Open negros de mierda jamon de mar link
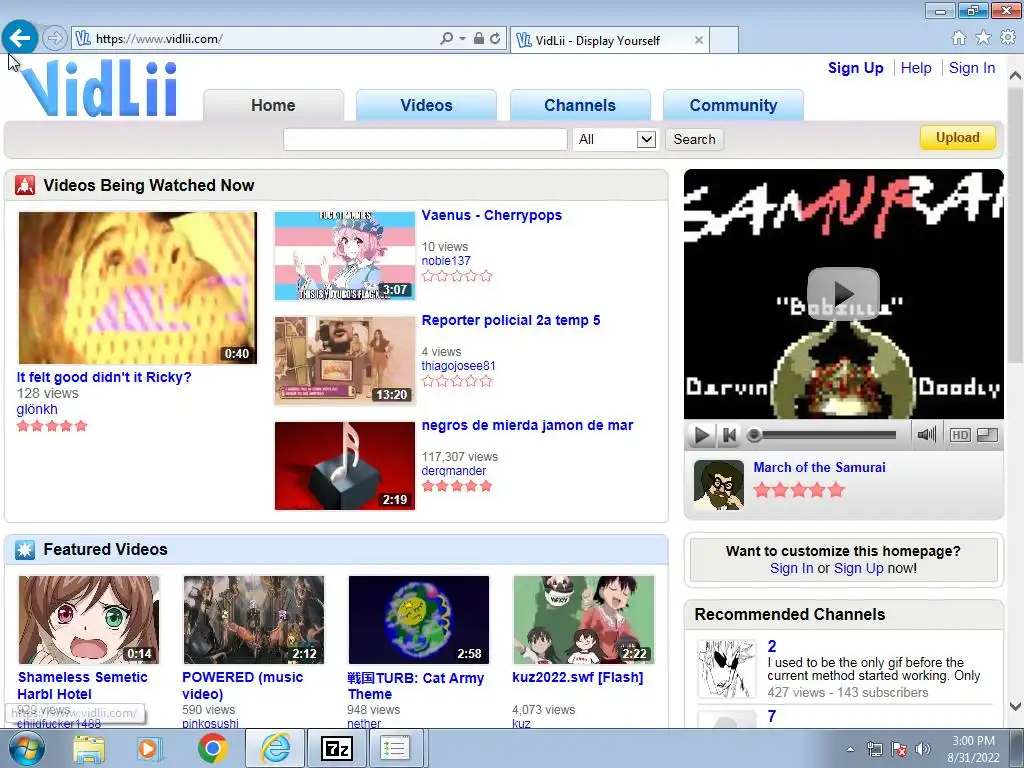The height and width of the screenshot is (768, 1024). (527, 426)
